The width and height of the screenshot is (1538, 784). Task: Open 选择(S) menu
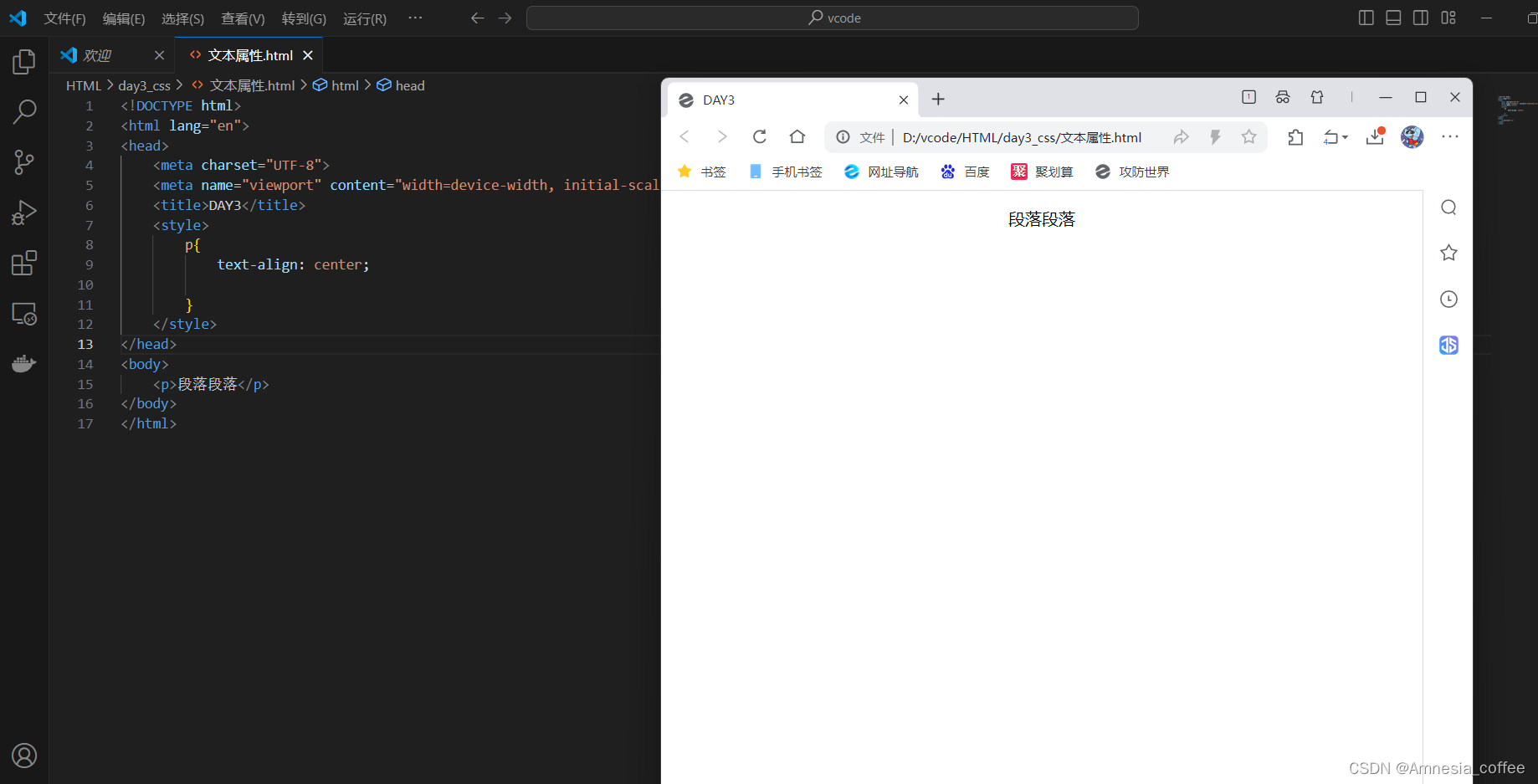(182, 18)
